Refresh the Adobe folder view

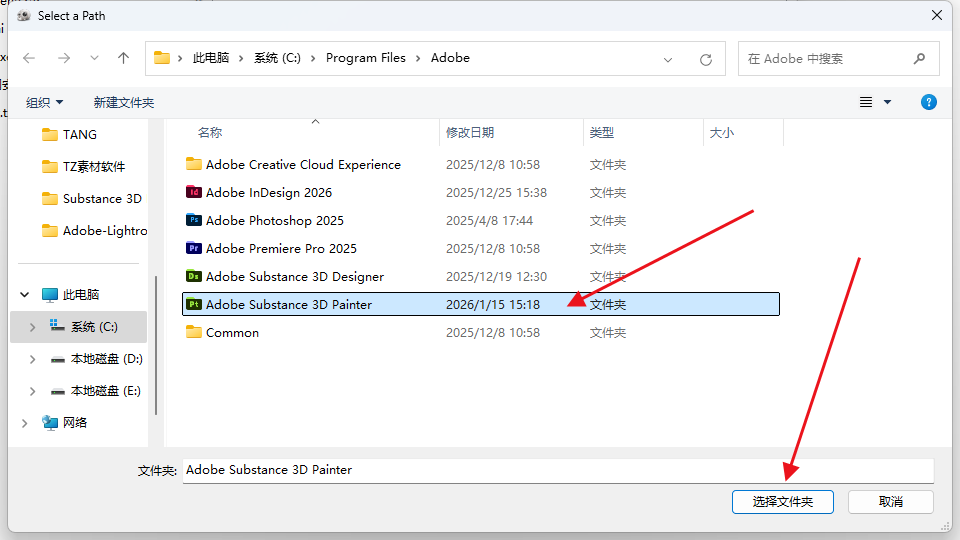pyautogui.click(x=706, y=59)
